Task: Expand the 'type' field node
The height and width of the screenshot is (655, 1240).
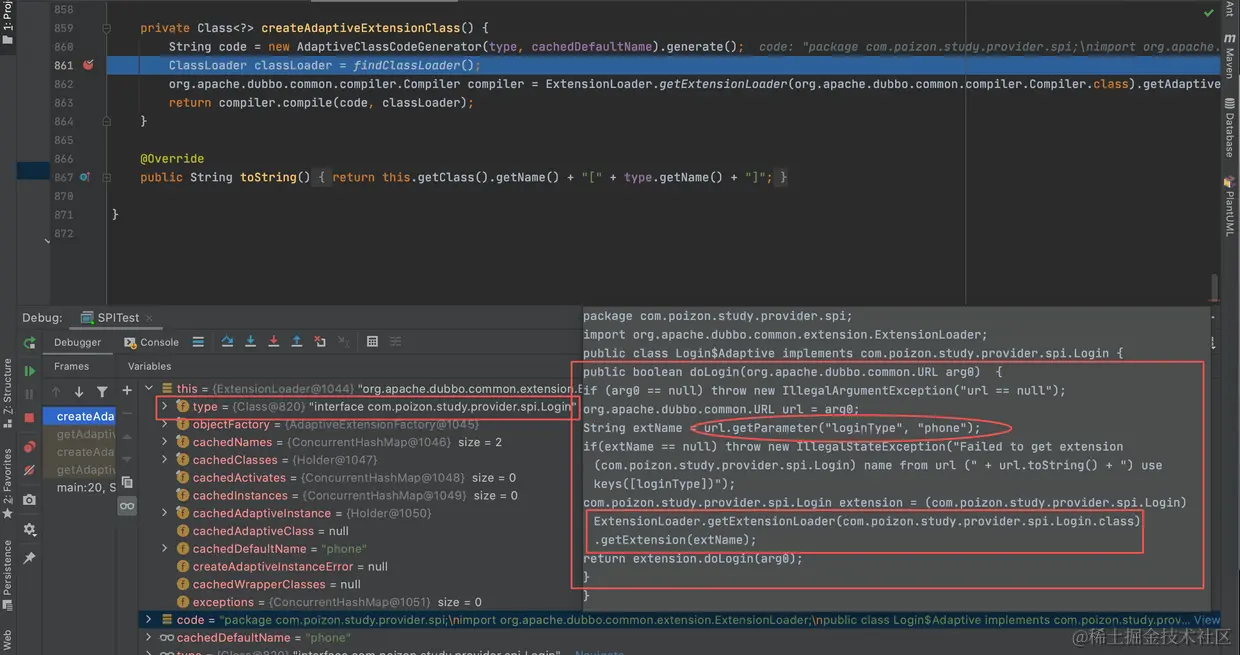Action: pos(164,406)
